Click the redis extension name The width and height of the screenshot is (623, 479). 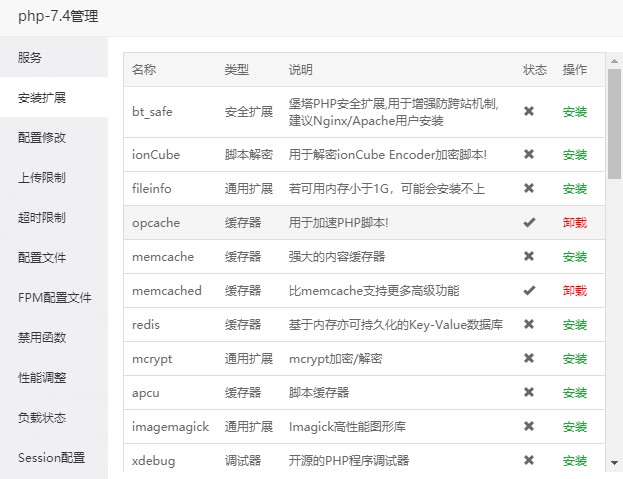pyautogui.click(x=146, y=325)
